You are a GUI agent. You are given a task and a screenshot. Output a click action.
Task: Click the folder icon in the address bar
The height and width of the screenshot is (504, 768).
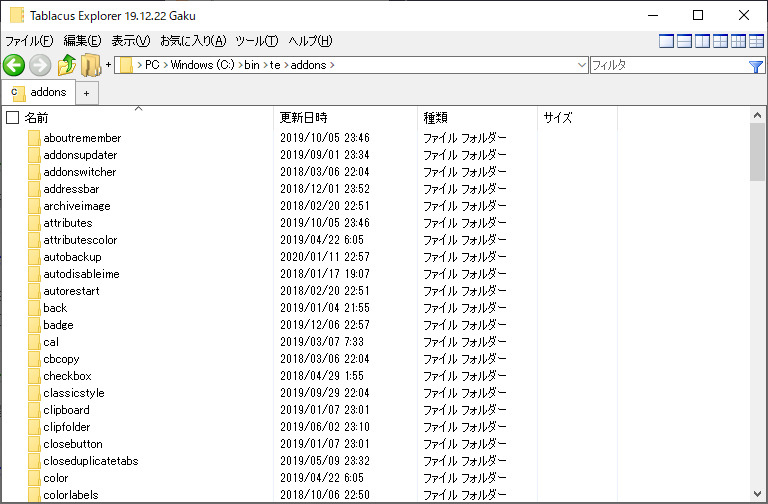click(126, 65)
